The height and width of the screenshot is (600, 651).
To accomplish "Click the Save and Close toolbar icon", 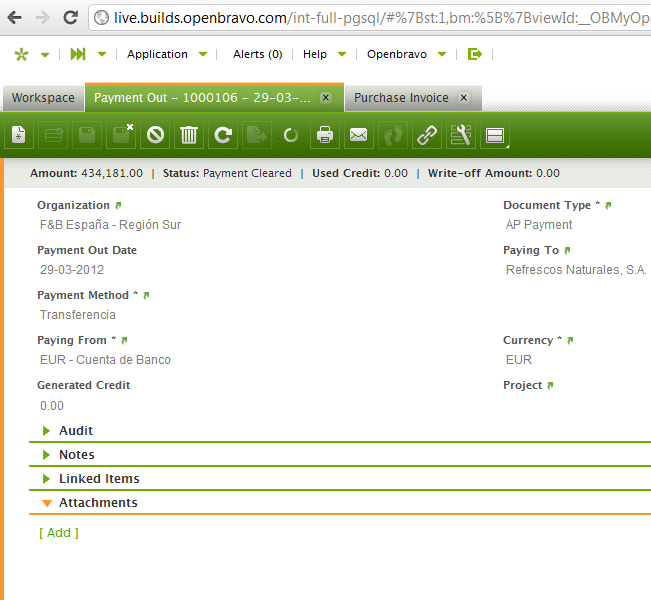I will 121,135.
